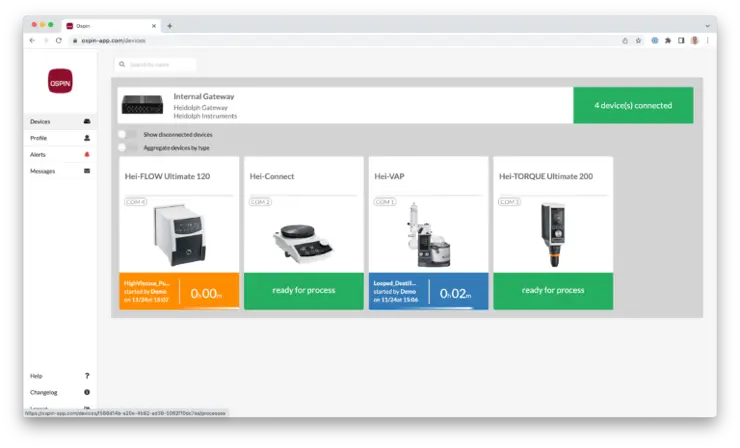Click the Heidolph Instruments text
The width and height of the screenshot is (740, 448).
point(205,117)
